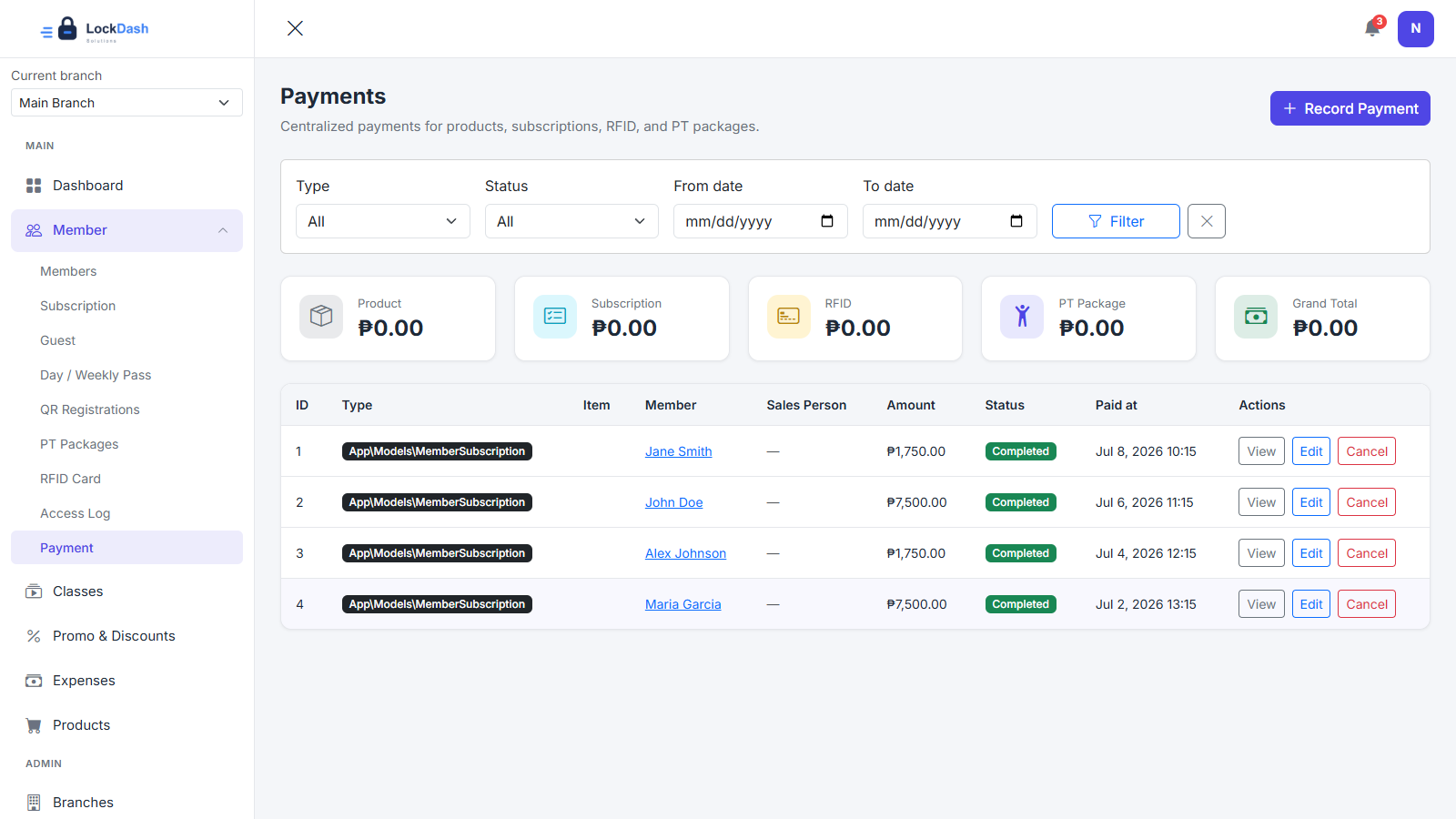Open Day / Weekly Pass item

coord(96,375)
